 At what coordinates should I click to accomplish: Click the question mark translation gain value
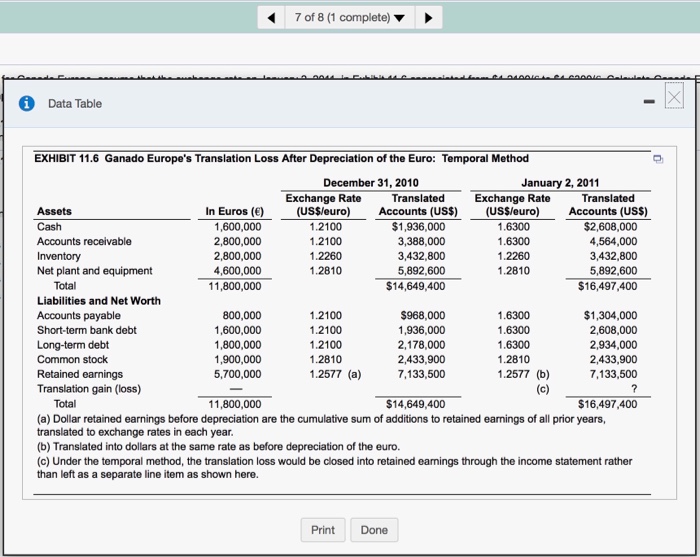coord(634,389)
